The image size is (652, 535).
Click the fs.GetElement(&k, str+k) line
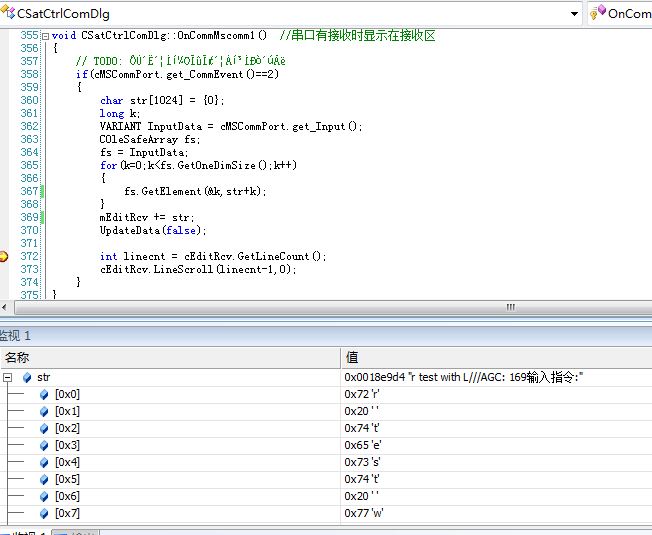[195, 191]
